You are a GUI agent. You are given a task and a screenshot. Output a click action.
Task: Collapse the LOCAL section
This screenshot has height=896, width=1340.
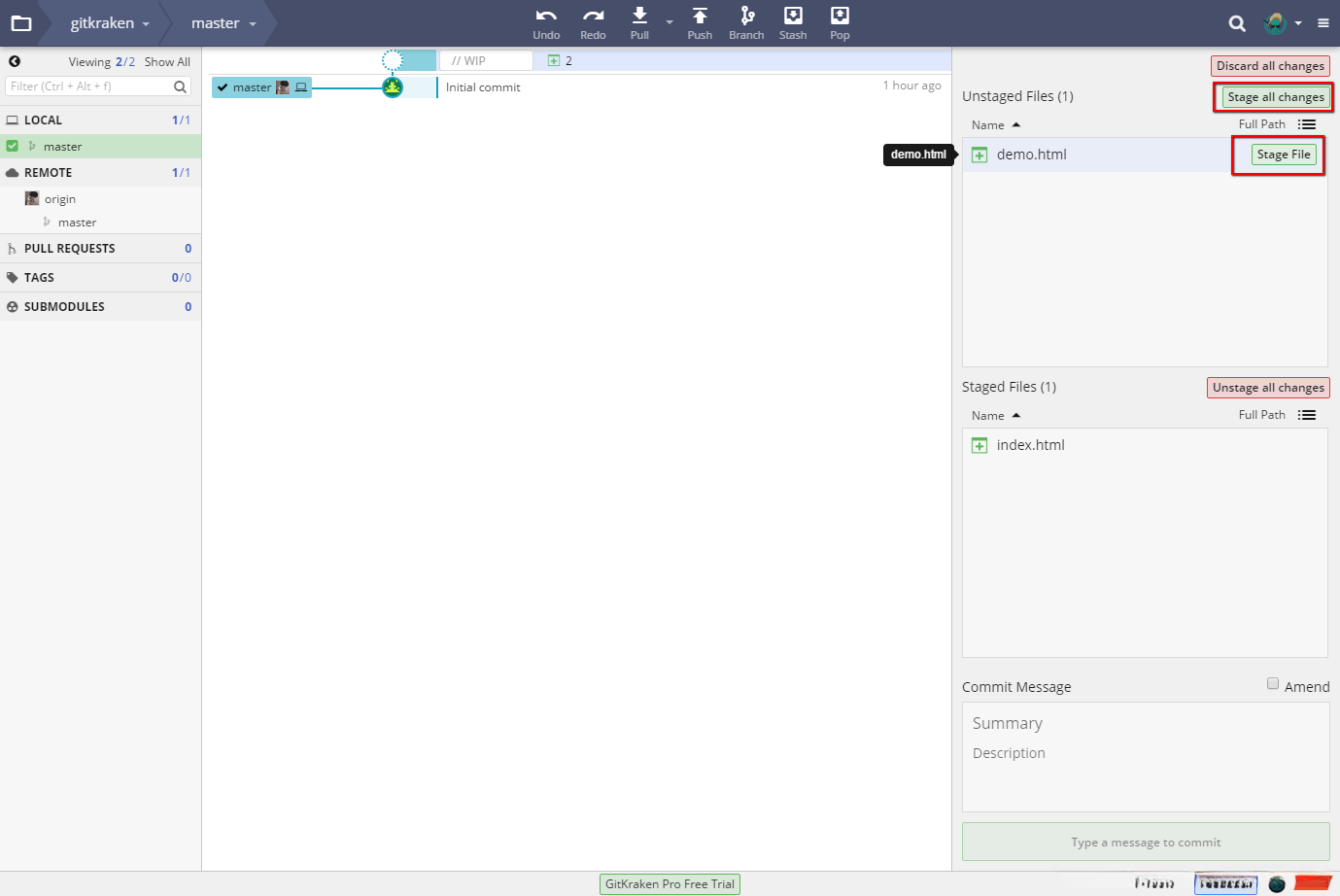(x=101, y=121)
